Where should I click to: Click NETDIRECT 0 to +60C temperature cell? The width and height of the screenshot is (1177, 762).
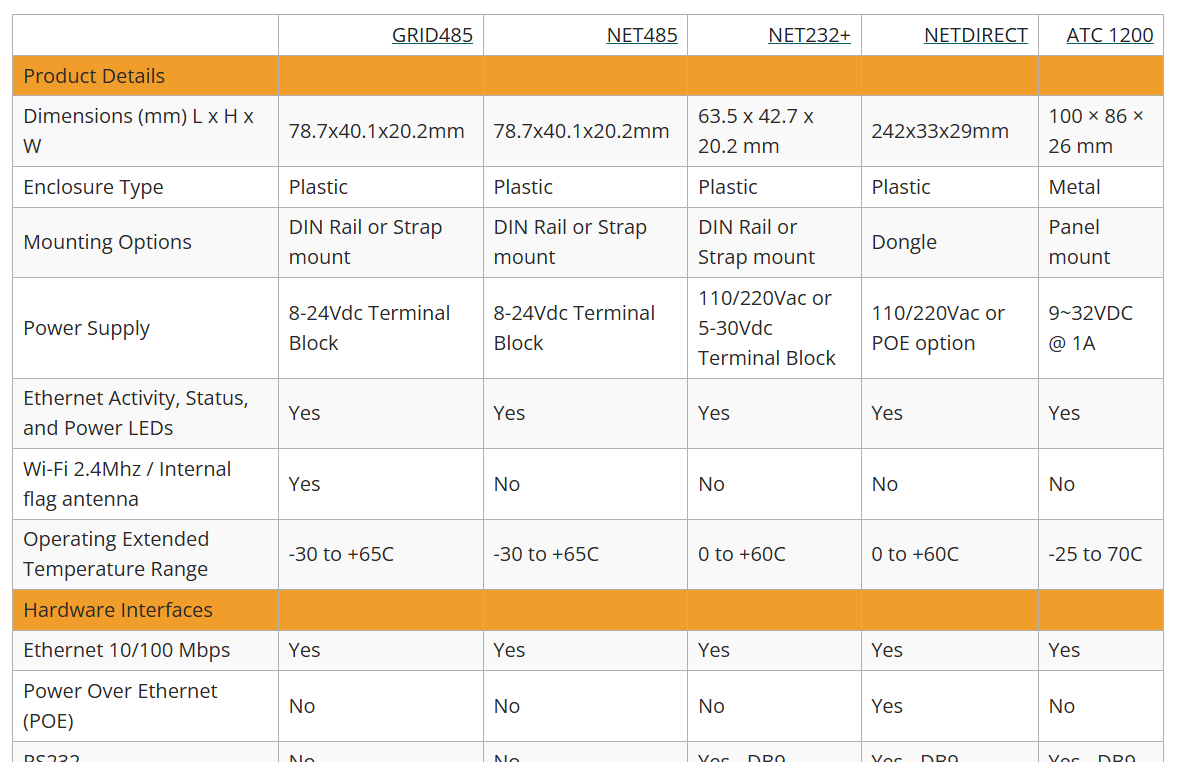(x=950, y=554)
